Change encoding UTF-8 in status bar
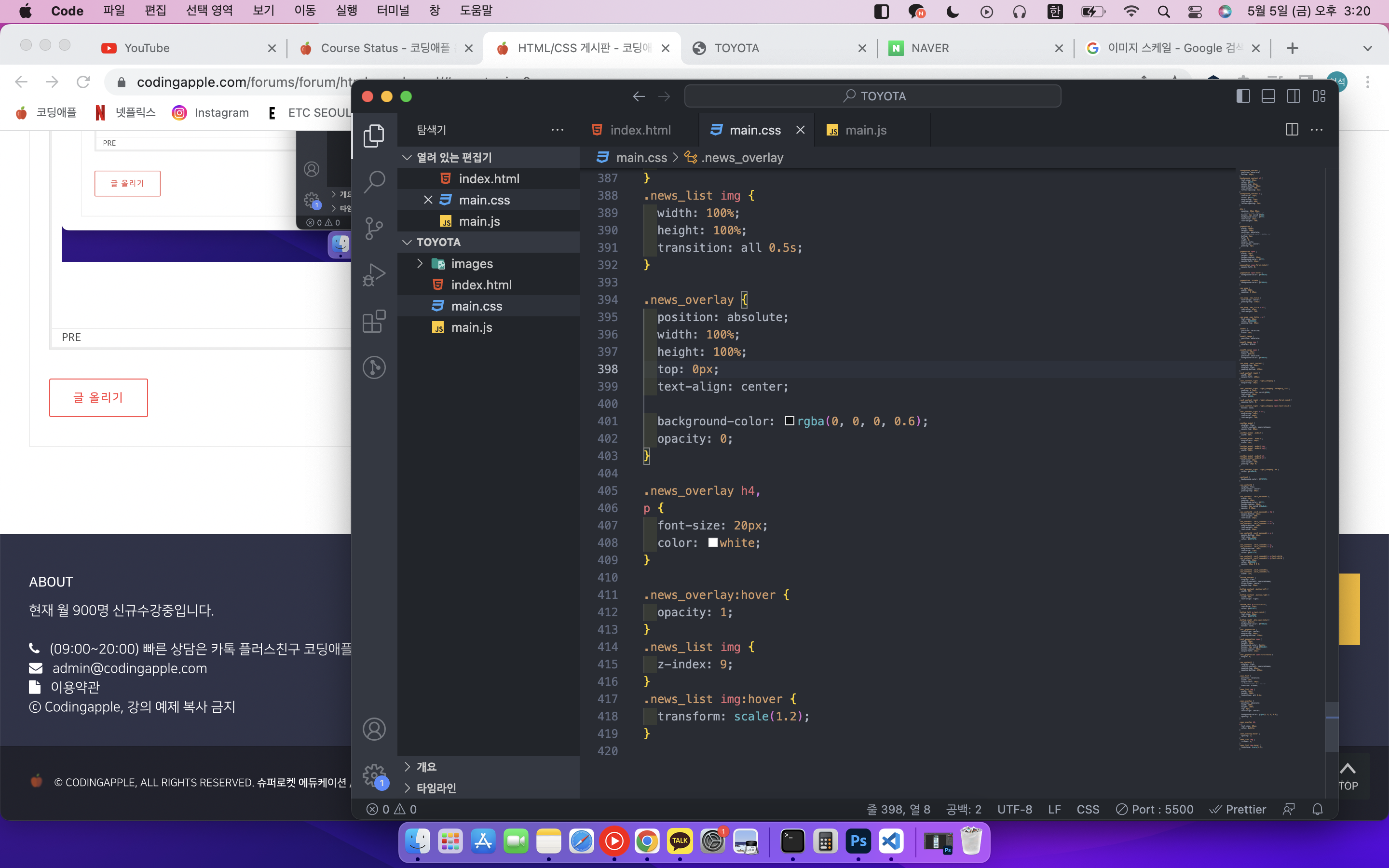Screen dimensions: 1389x868 (1014, 810)
